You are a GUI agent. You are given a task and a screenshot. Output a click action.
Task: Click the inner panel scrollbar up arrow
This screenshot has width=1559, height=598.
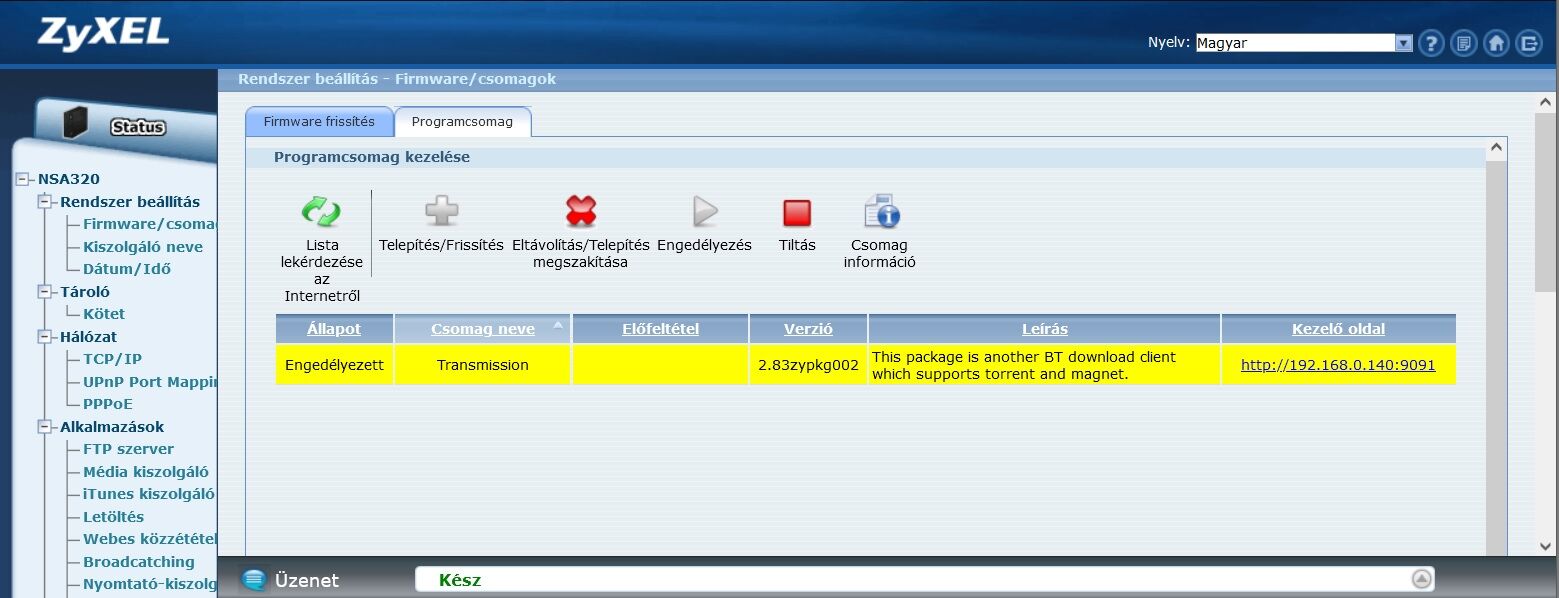[1497, 148]
